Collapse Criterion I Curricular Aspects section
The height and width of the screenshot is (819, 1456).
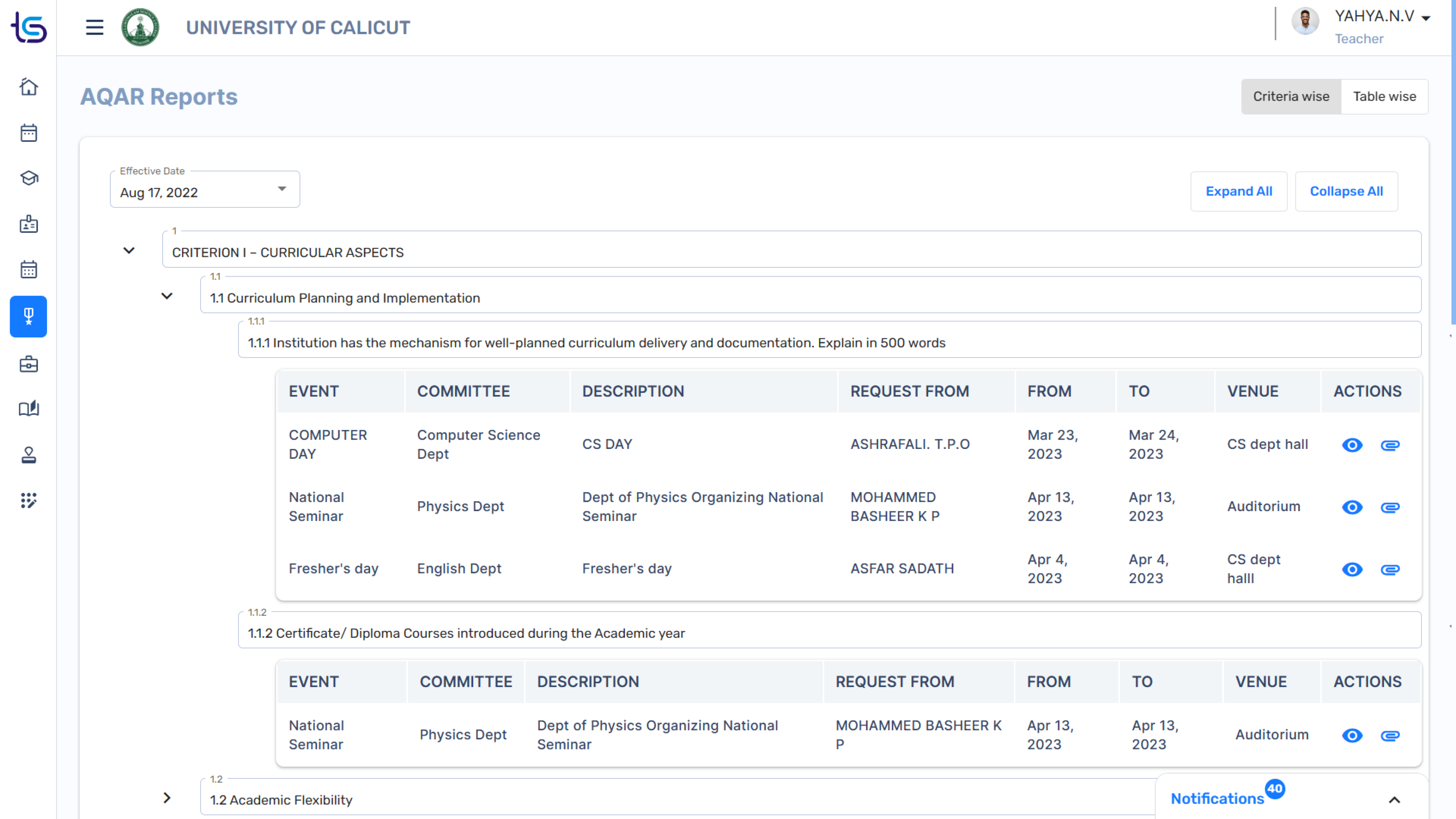129,250
